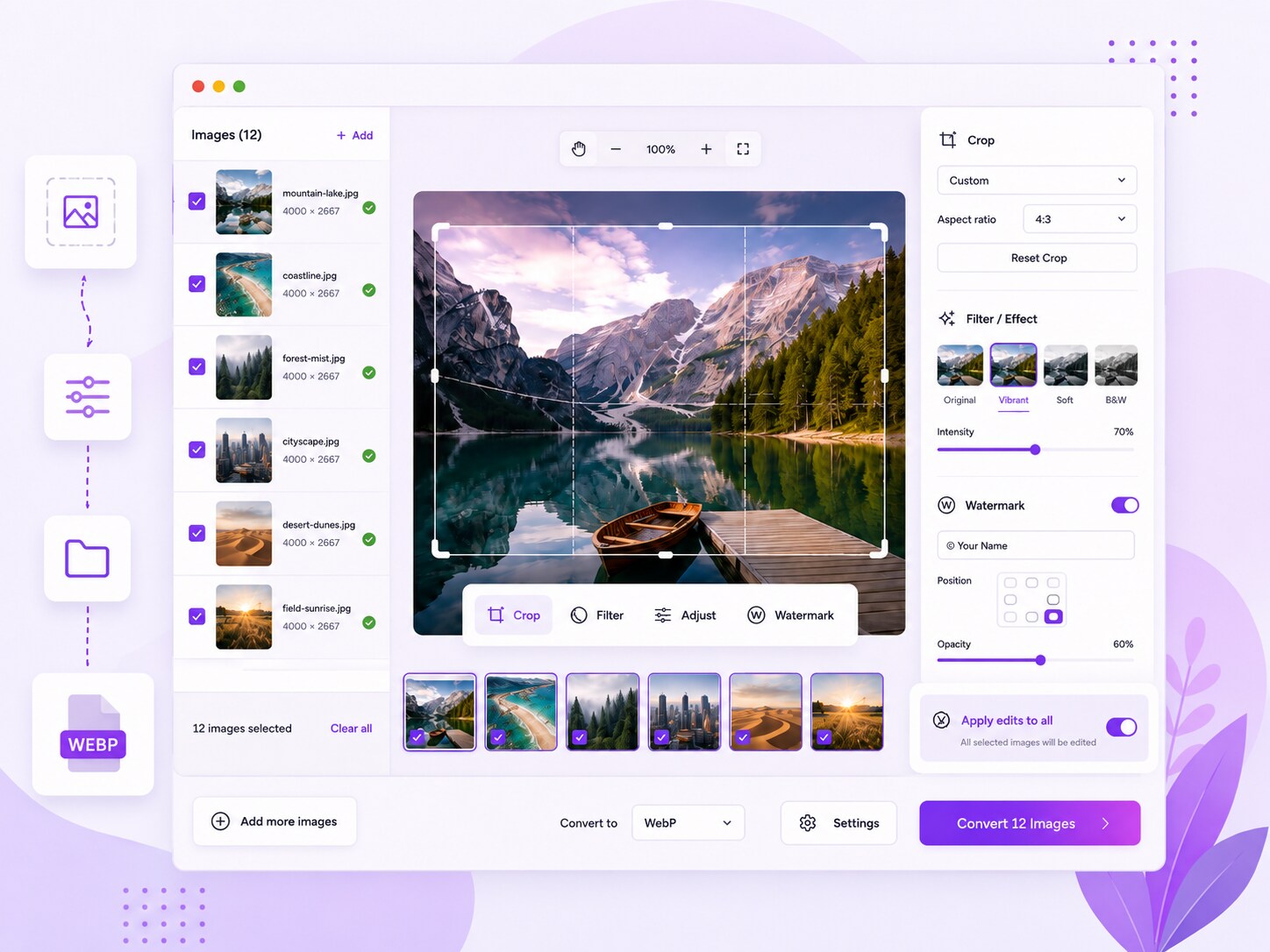The width and height of the screenshot is (1270, 952).
Task: Expand the 4:3 aspect ratio dropdown
Action: tap(1080, 219)
